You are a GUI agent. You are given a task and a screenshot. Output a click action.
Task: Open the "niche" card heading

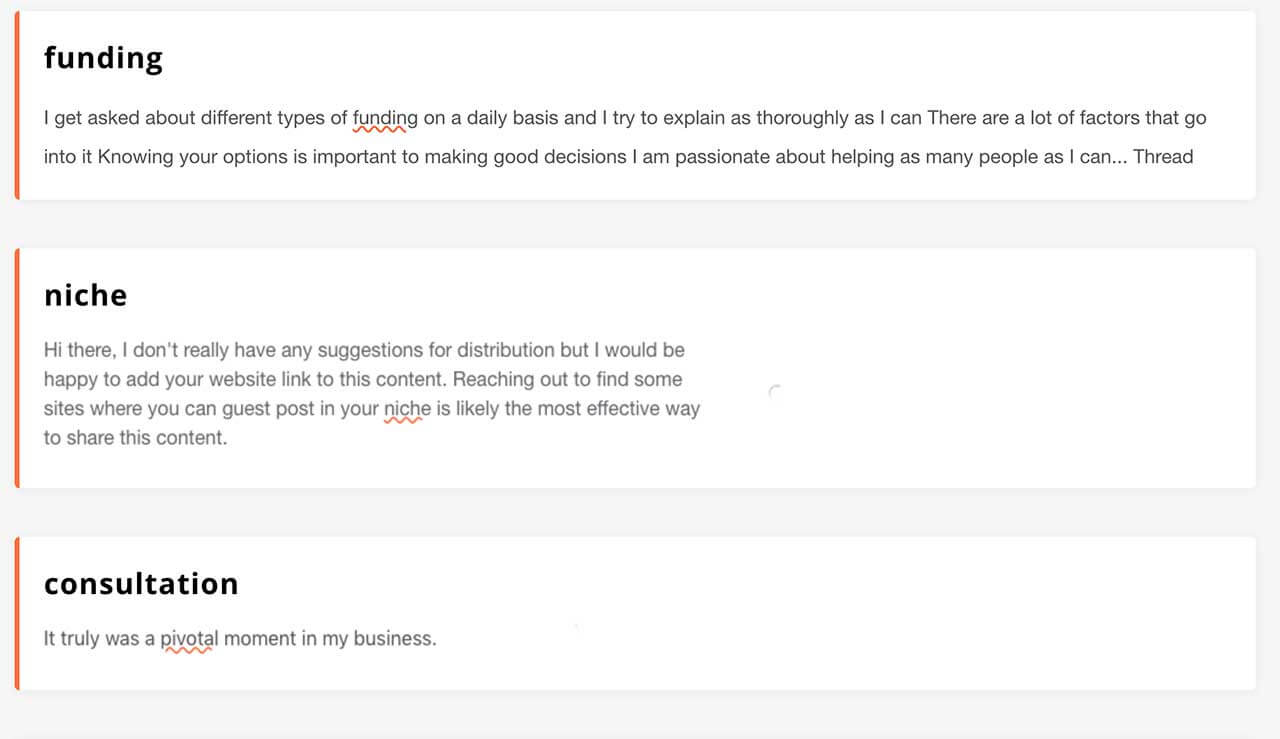pos(86,295)
